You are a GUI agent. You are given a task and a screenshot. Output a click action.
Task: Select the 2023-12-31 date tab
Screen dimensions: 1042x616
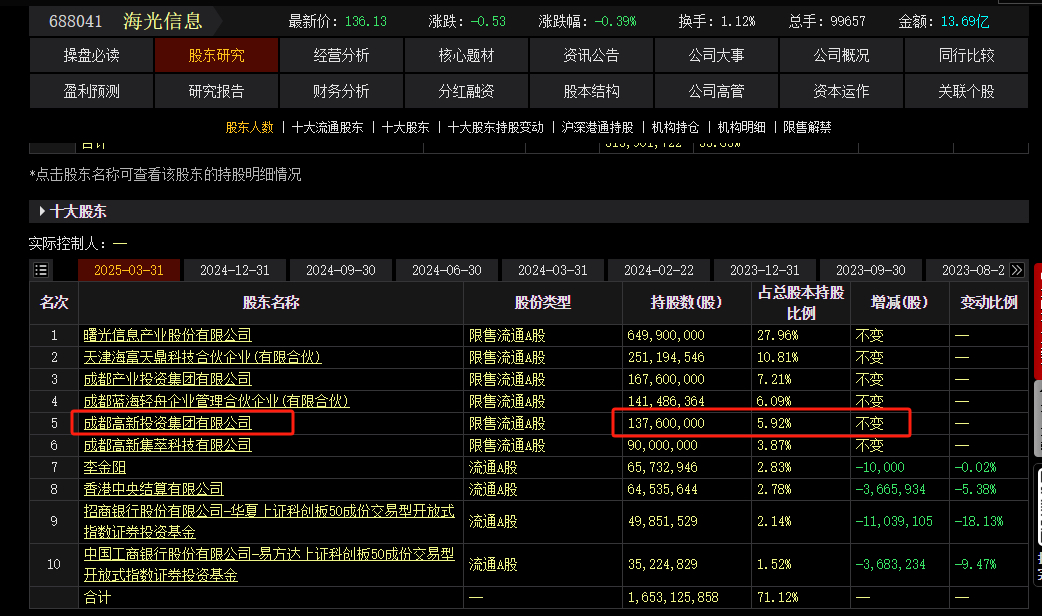764,270
